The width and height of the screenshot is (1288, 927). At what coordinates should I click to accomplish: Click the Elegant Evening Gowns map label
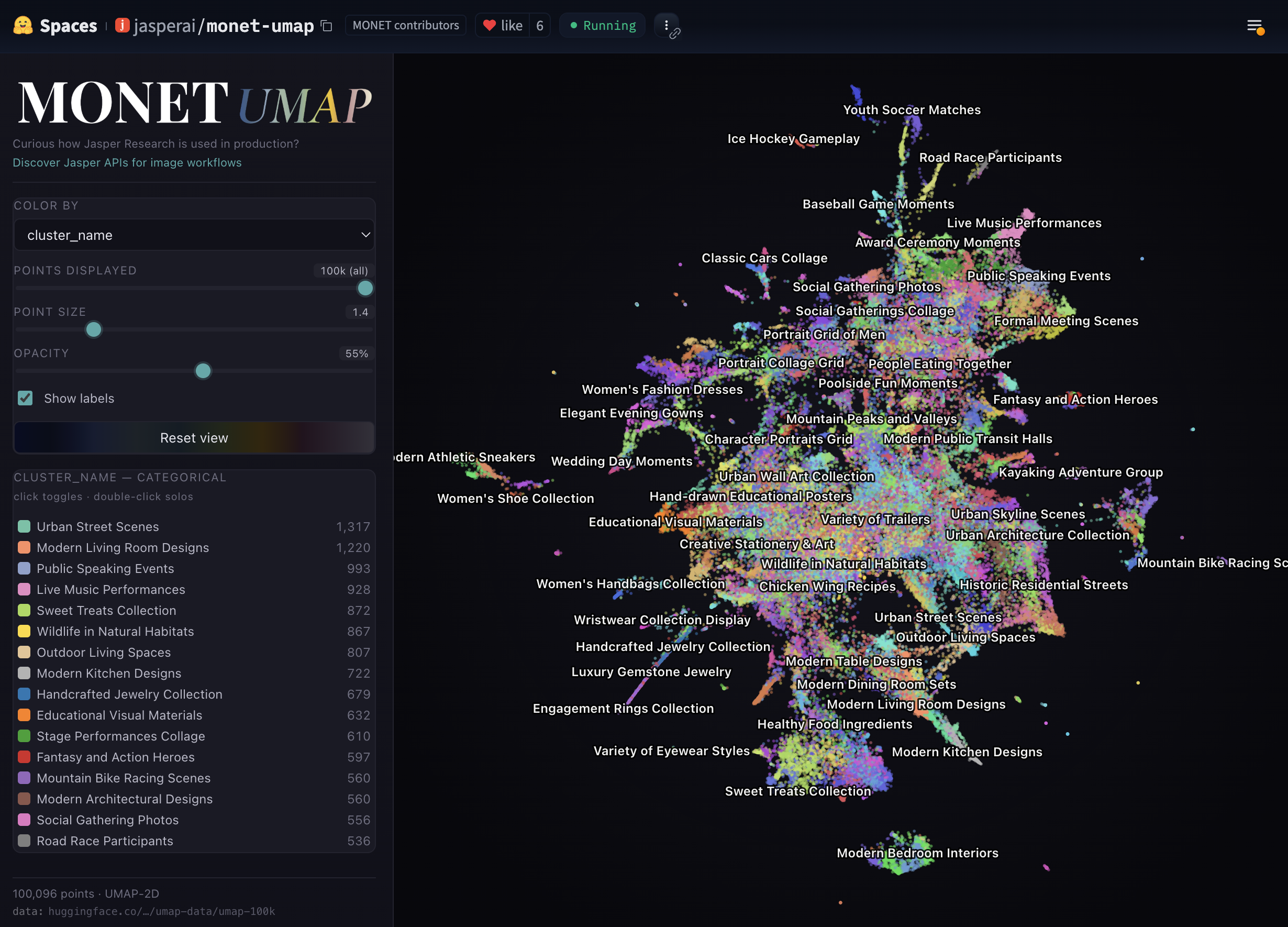tap(631, 413)
